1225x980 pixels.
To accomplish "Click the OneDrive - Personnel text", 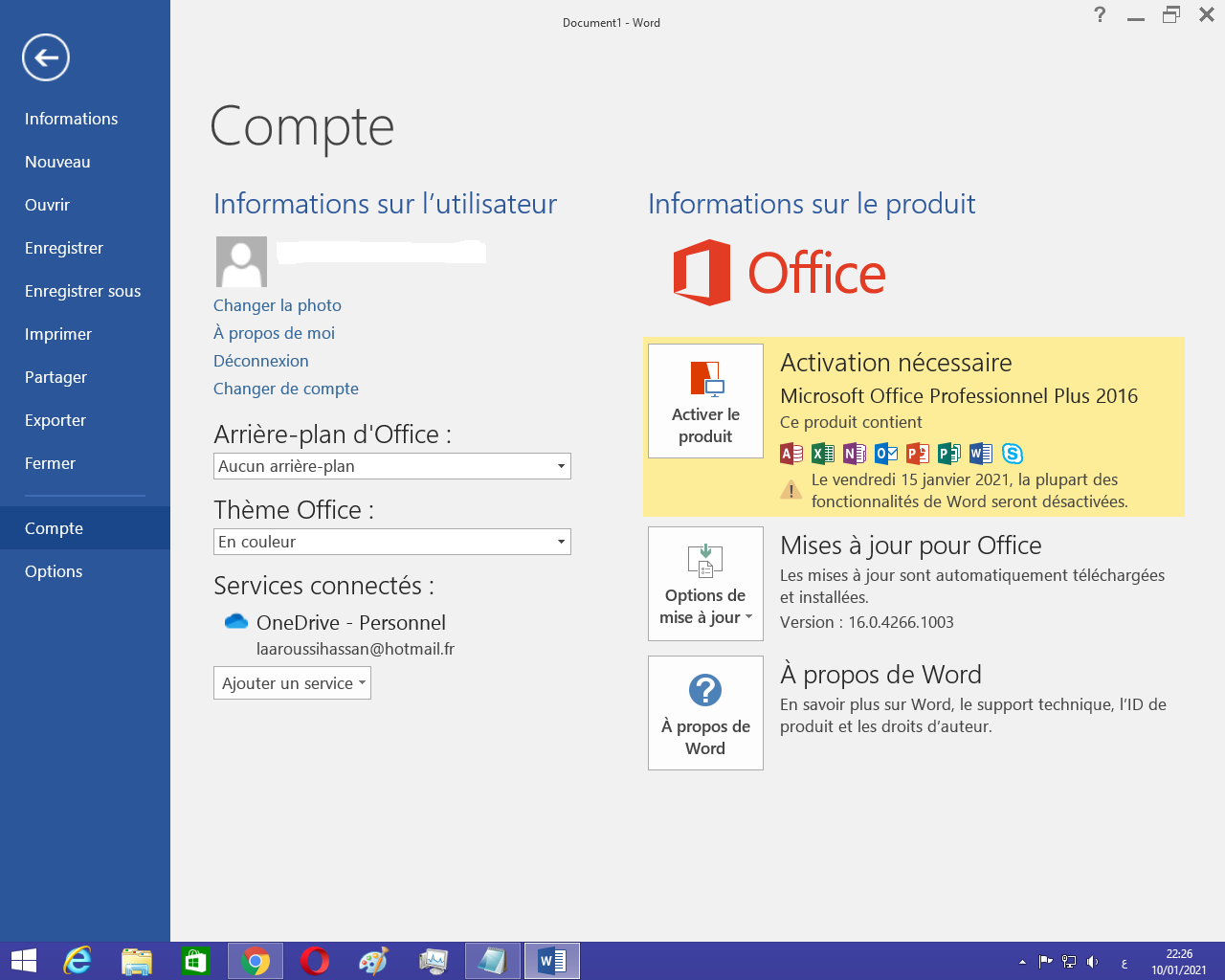I will 351,622.
